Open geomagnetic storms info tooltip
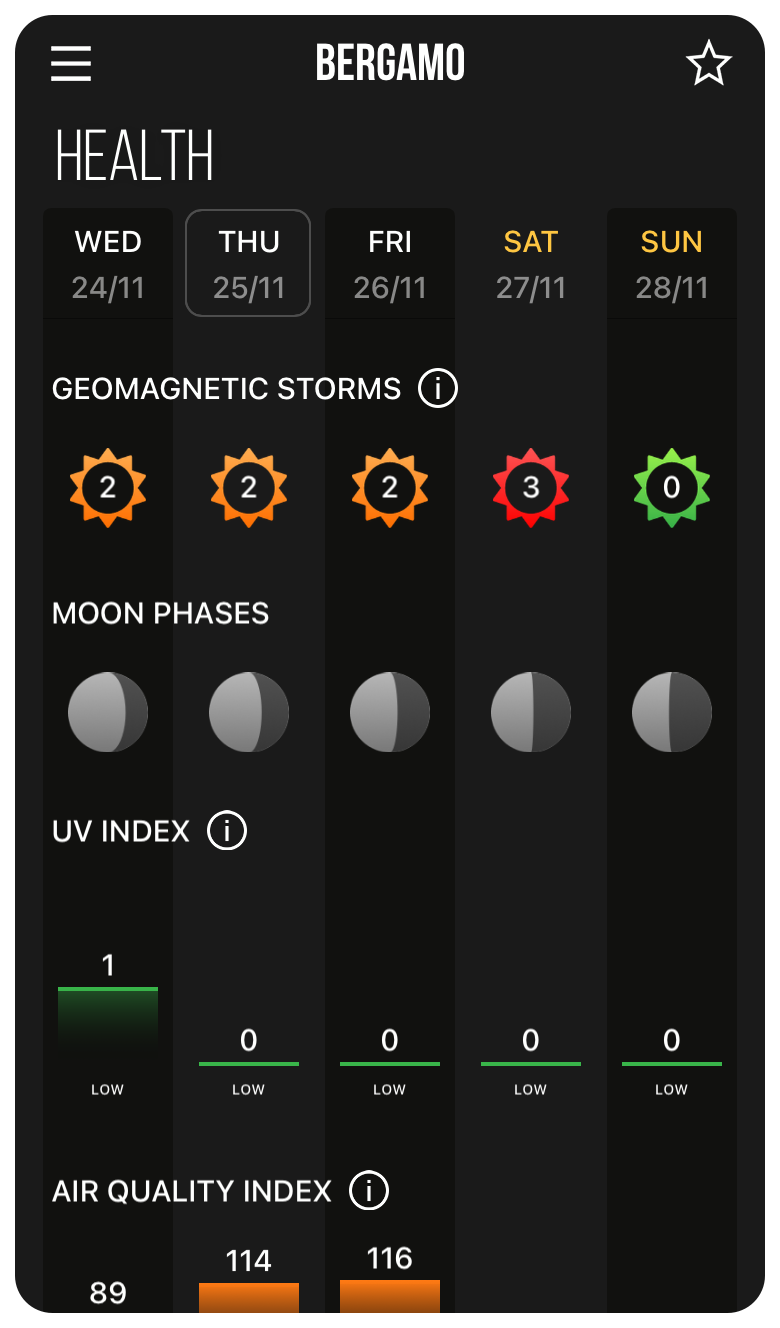780x1328 pixels. coord(437,388)
